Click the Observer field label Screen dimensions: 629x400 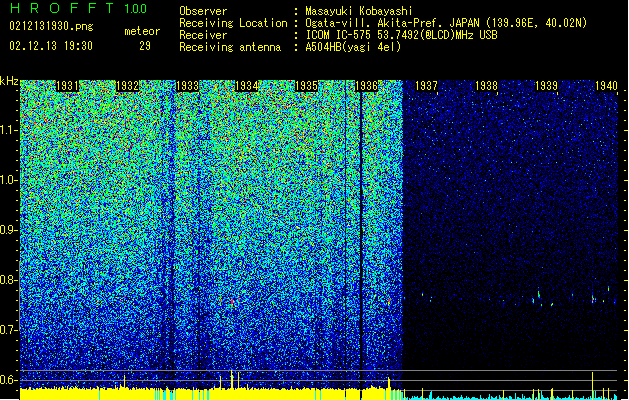[203, 11]
